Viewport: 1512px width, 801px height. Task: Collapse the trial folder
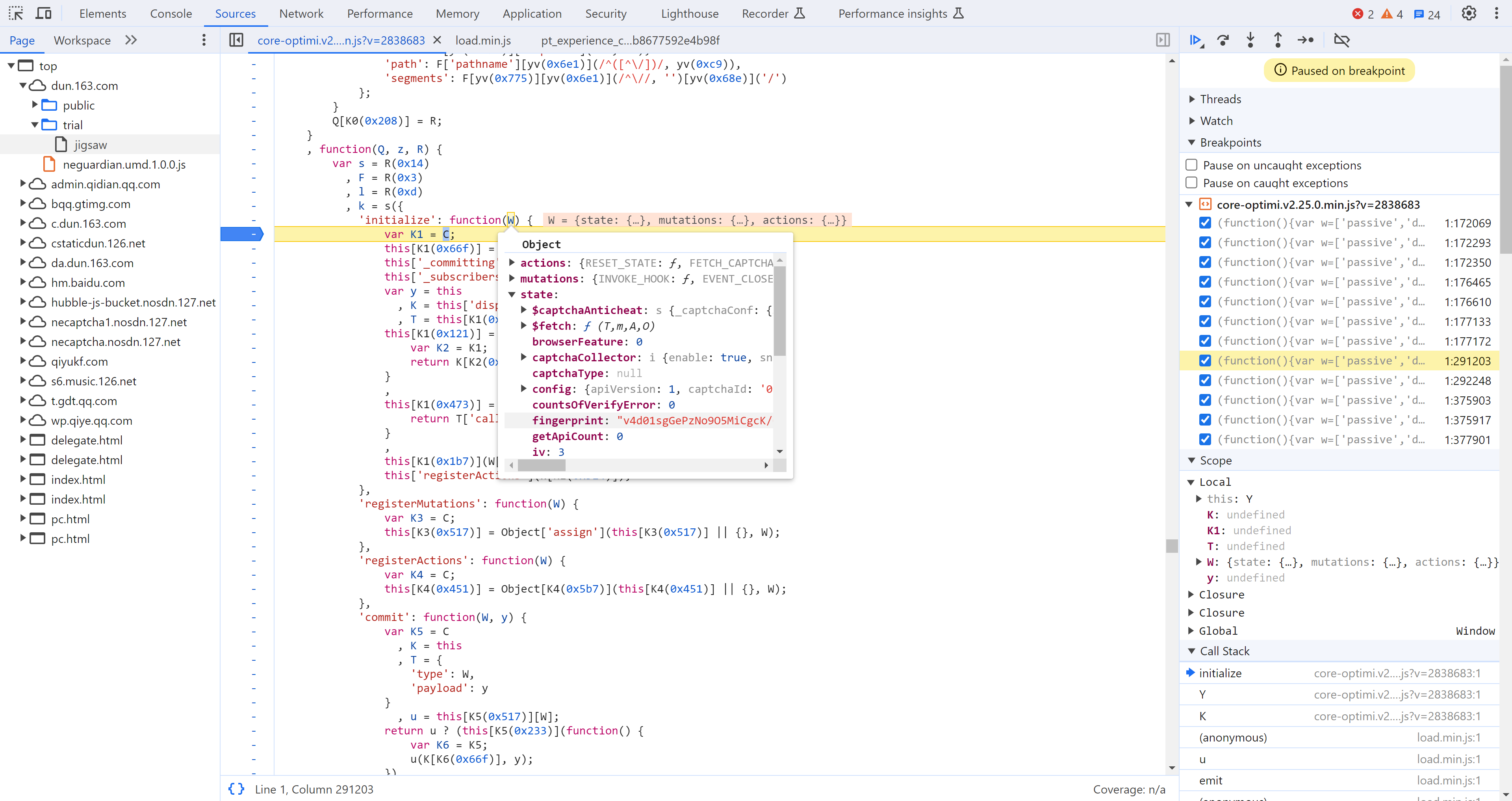pyautogui.click(x=35, y=125)
